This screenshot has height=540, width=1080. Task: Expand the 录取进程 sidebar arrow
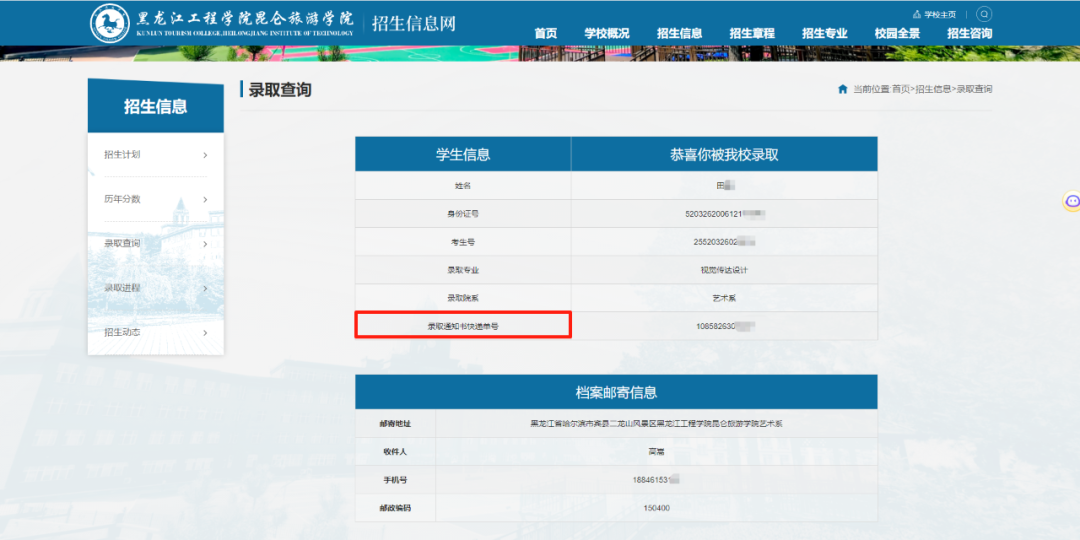pyautogui.click(x=205, y=288)
